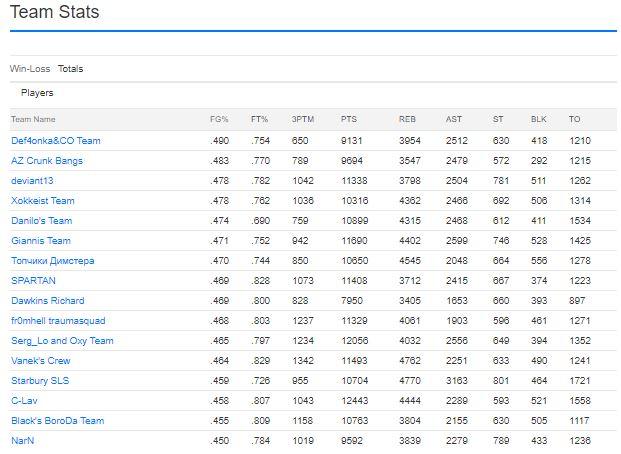The image size is (621, 454).
Task: Sort by the REB column header
Action: tap(408, 119)
